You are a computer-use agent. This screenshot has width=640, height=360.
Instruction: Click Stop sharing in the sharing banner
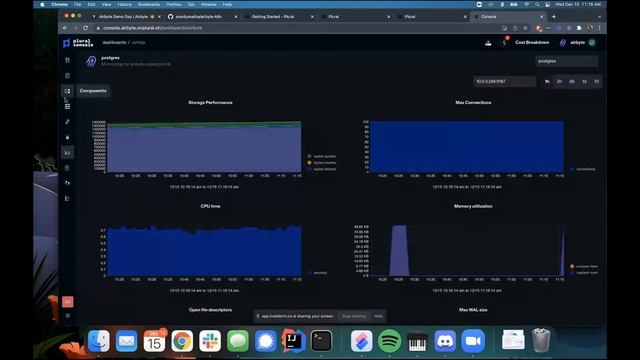[x=354, y=316]
